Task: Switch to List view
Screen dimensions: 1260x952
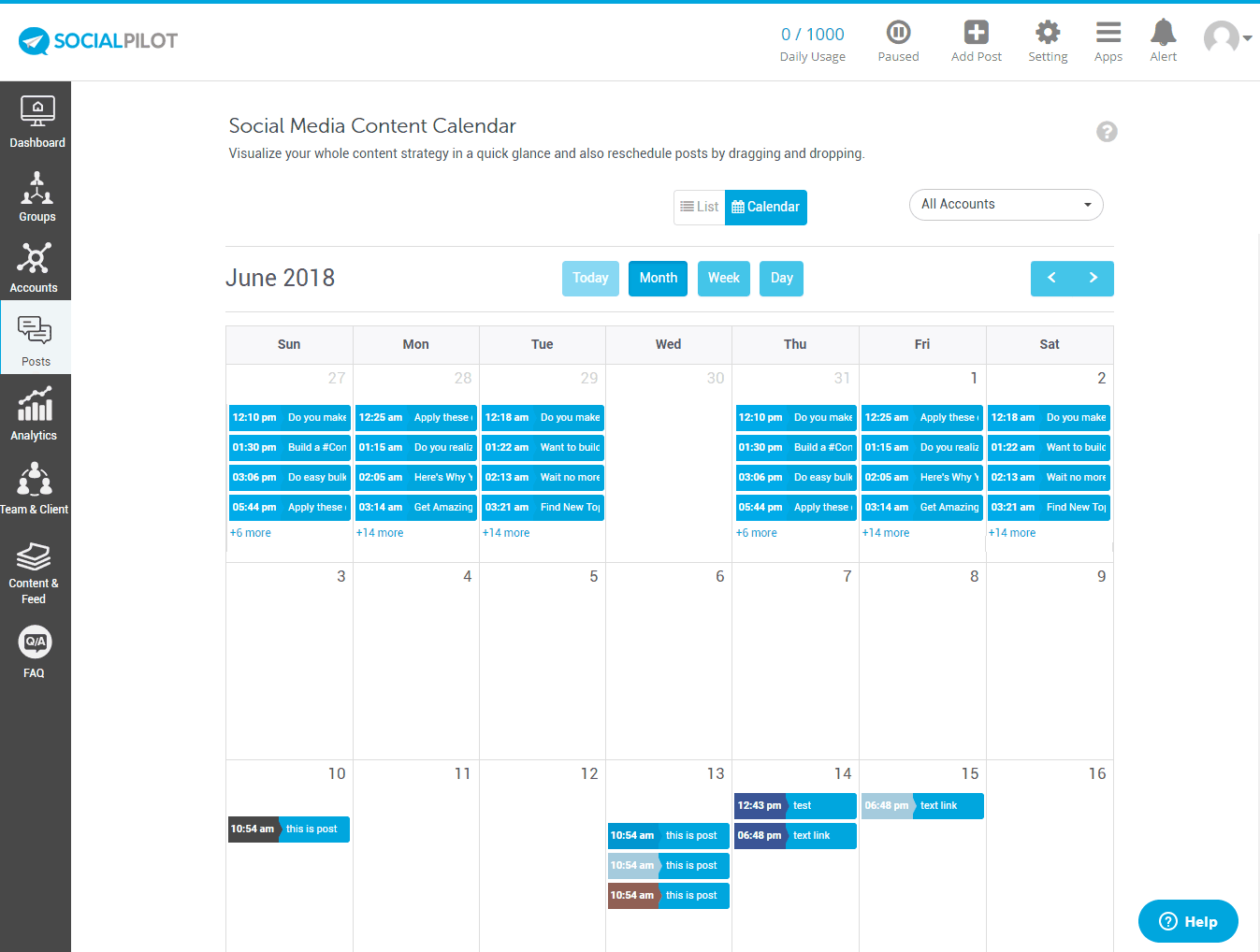Action: coord(700,207)
